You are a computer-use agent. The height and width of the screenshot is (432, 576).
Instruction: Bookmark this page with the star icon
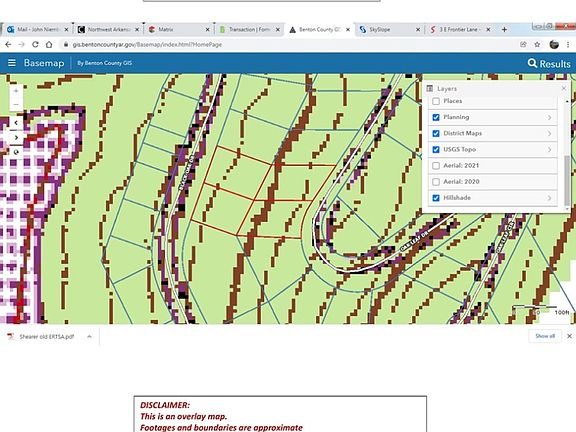point(537,44)
